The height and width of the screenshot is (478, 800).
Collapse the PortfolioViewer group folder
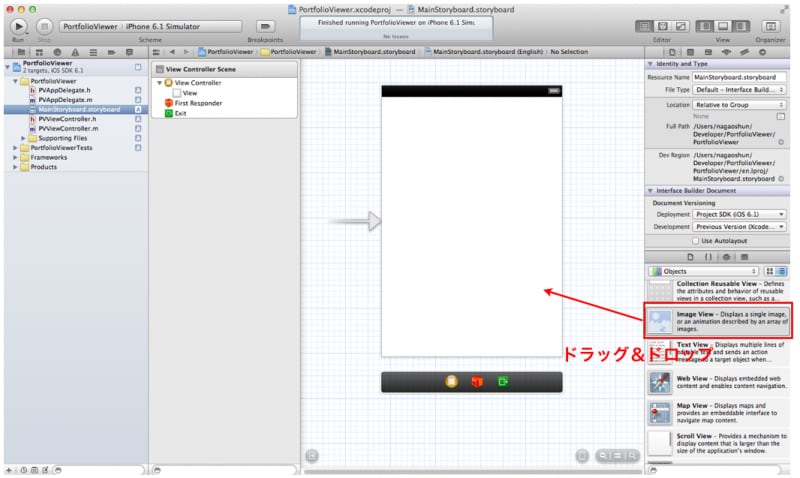point(15,81)
